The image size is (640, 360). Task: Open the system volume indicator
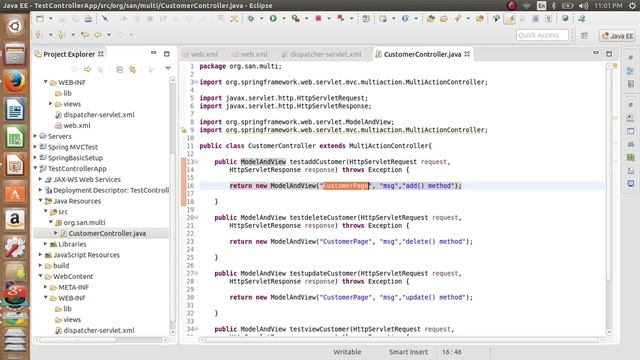584,5
